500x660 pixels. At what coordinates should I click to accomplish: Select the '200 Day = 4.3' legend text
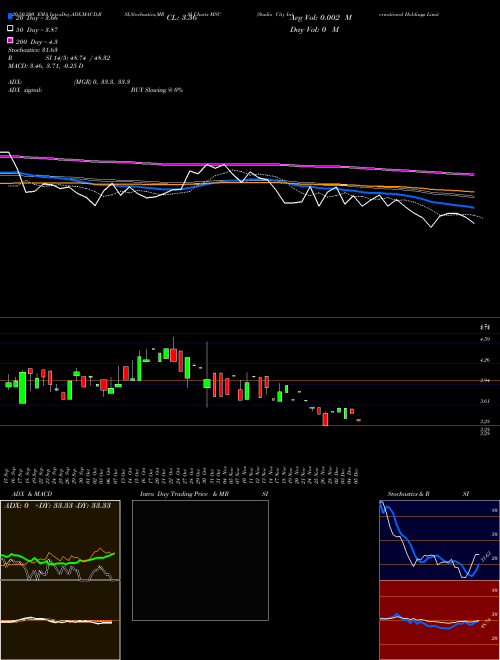point(37,42)
